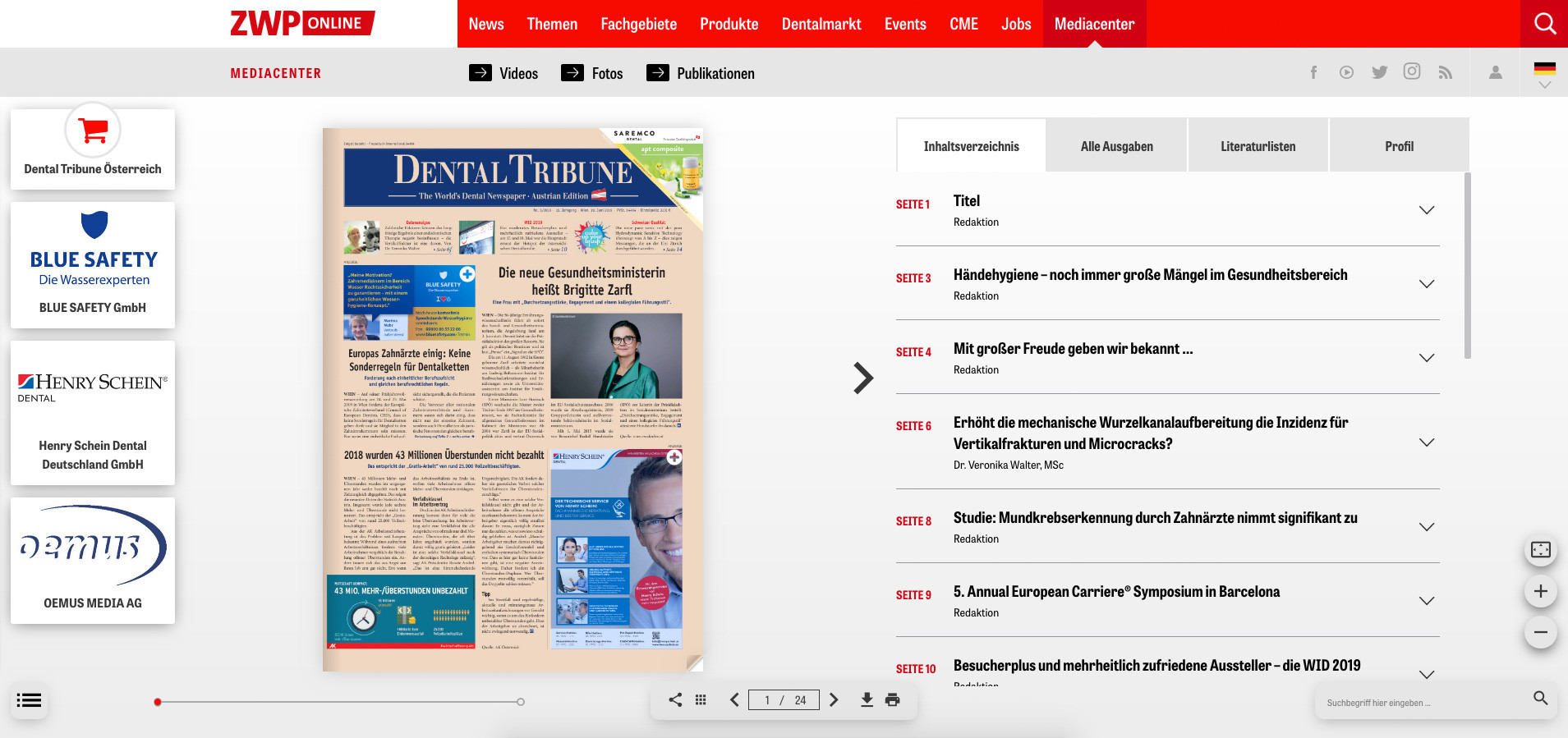Open the site search magnifier icon

[x=1545, y=24]
